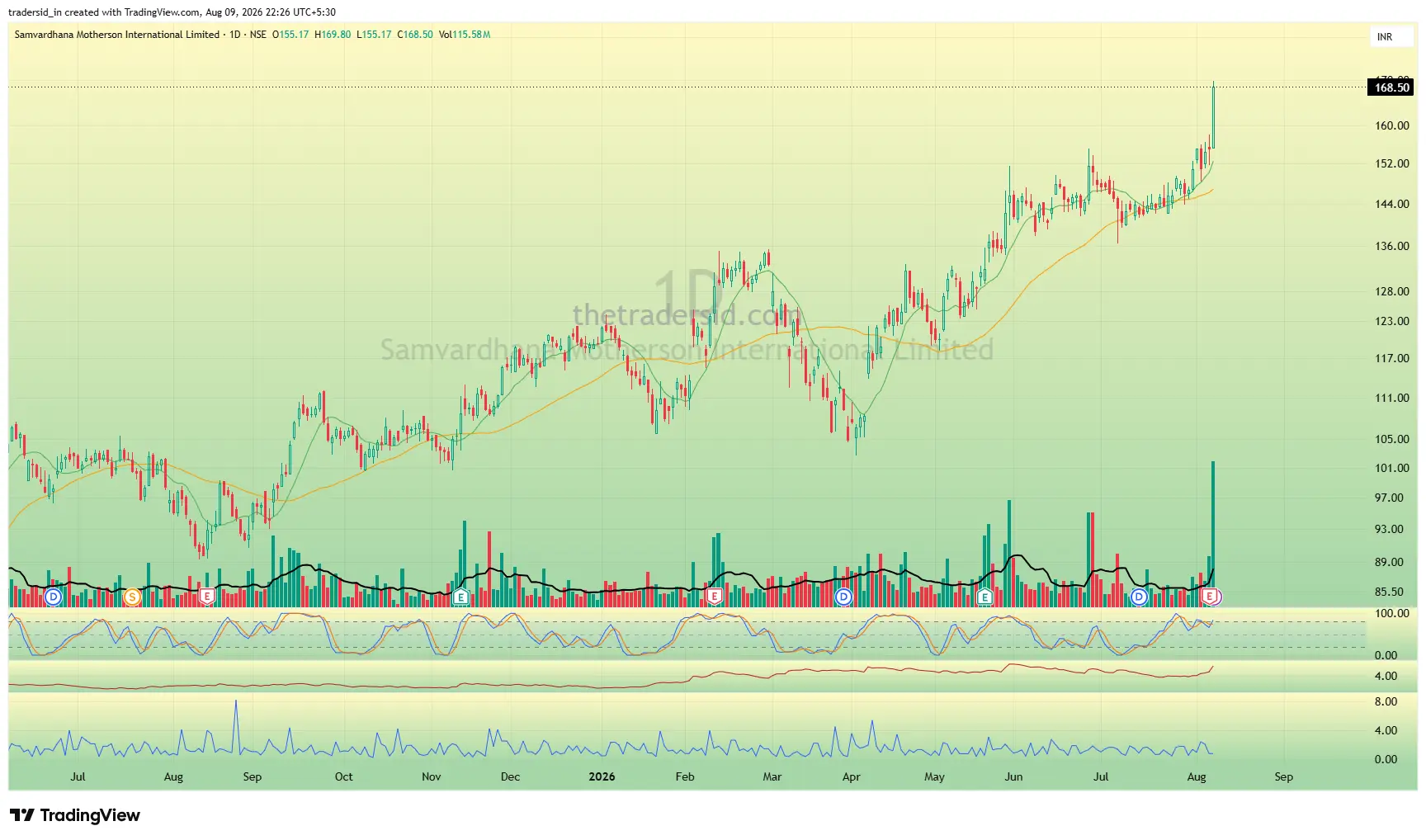Viewport: 1426px width, 840px height.
Task: Click the high value H169.80
Action: click(333, 35)
